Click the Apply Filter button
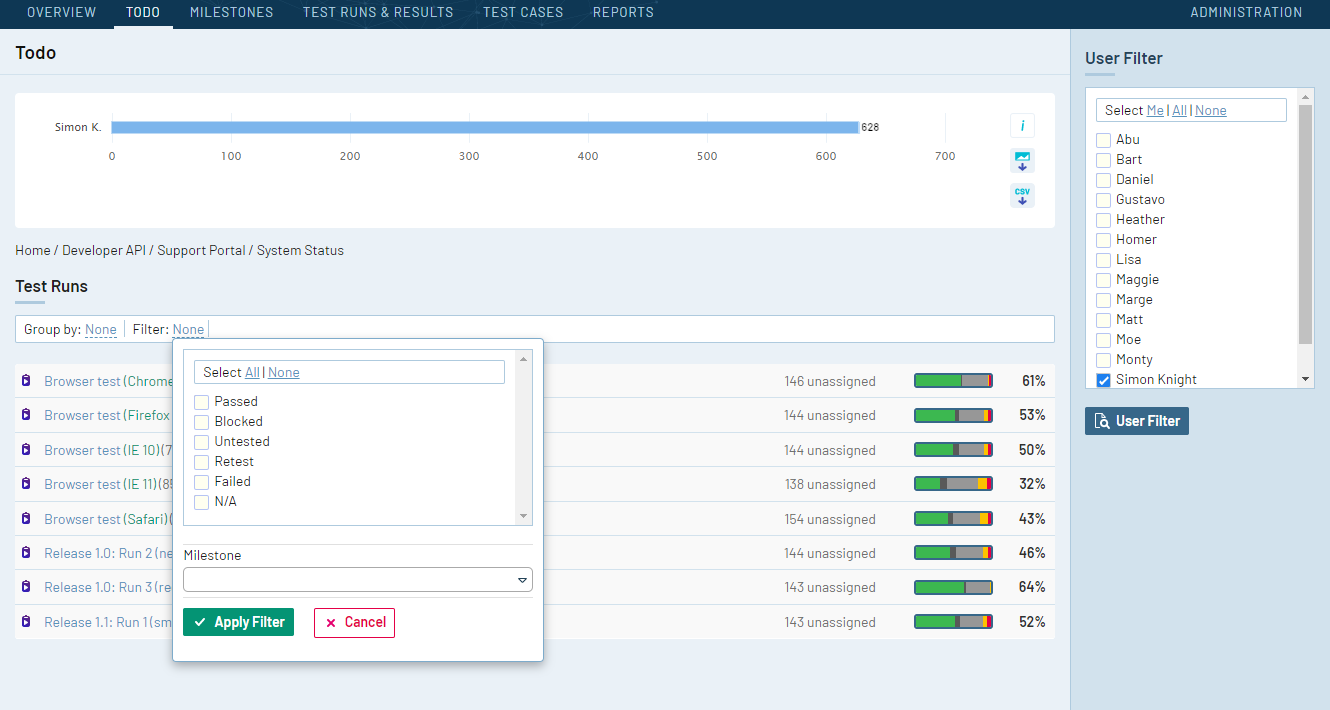1330x710 pixels. 238,621
